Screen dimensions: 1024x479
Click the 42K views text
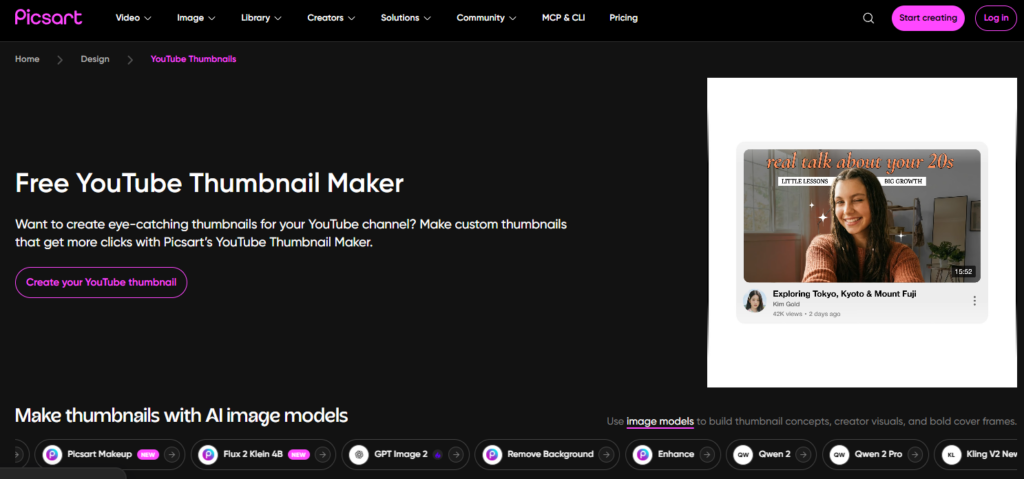[787, 314]
